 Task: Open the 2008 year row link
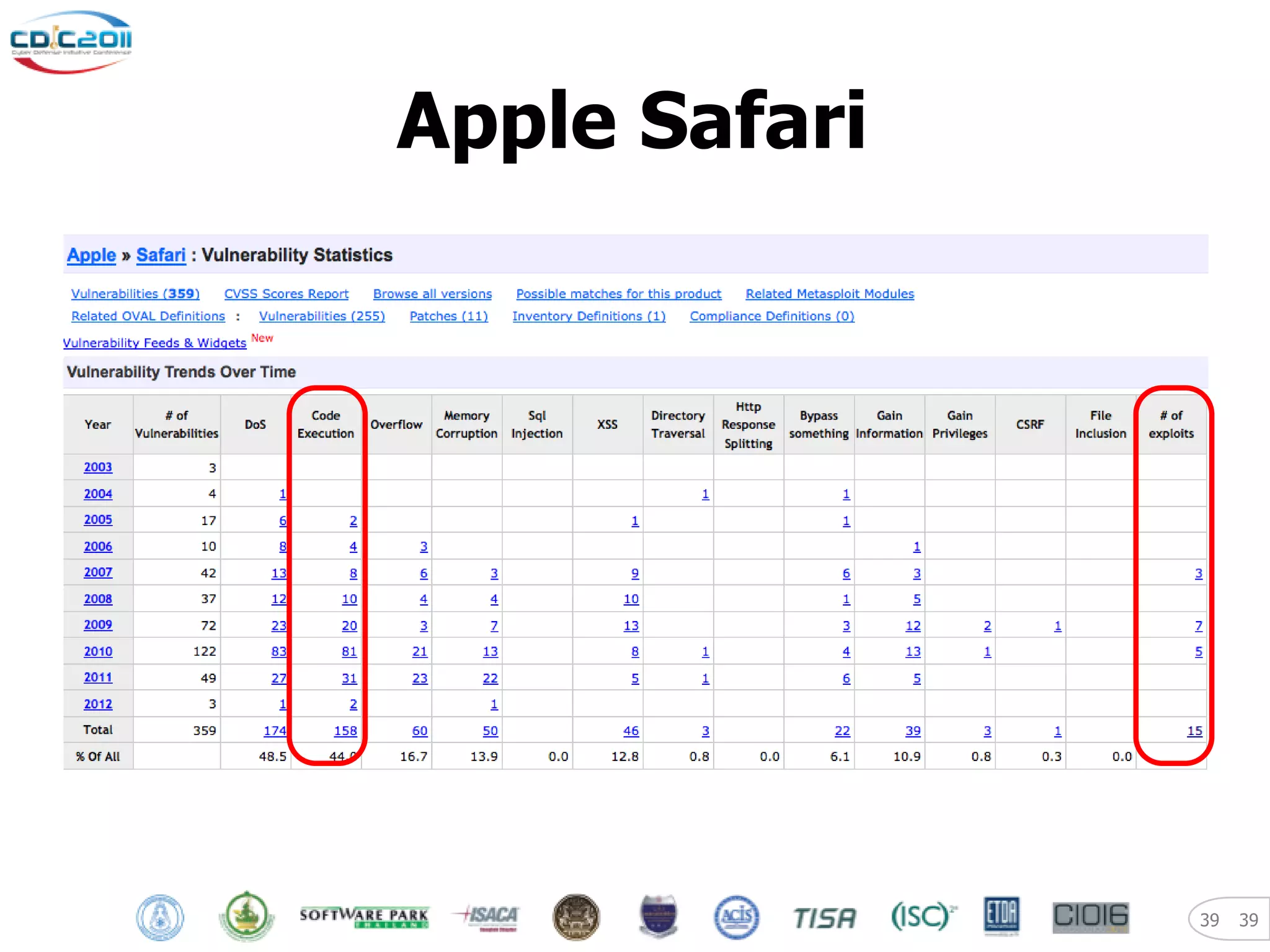[98, 599]
